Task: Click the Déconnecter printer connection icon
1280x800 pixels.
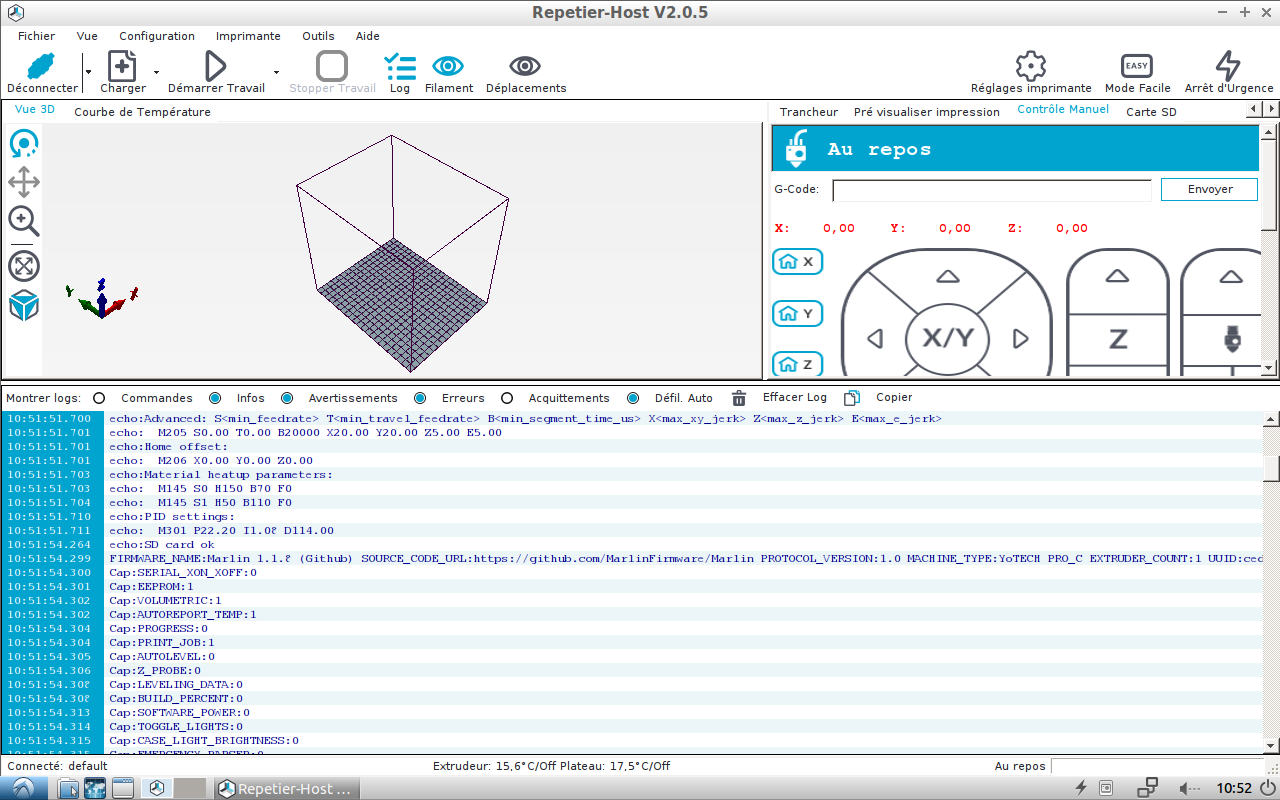Action: tap(41, 67)
